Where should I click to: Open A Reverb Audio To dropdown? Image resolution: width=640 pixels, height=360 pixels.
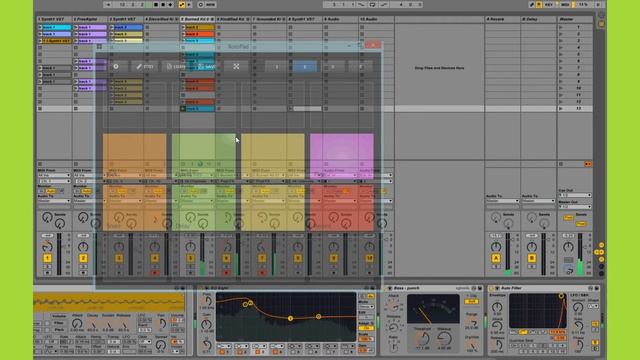coord(502,201)
